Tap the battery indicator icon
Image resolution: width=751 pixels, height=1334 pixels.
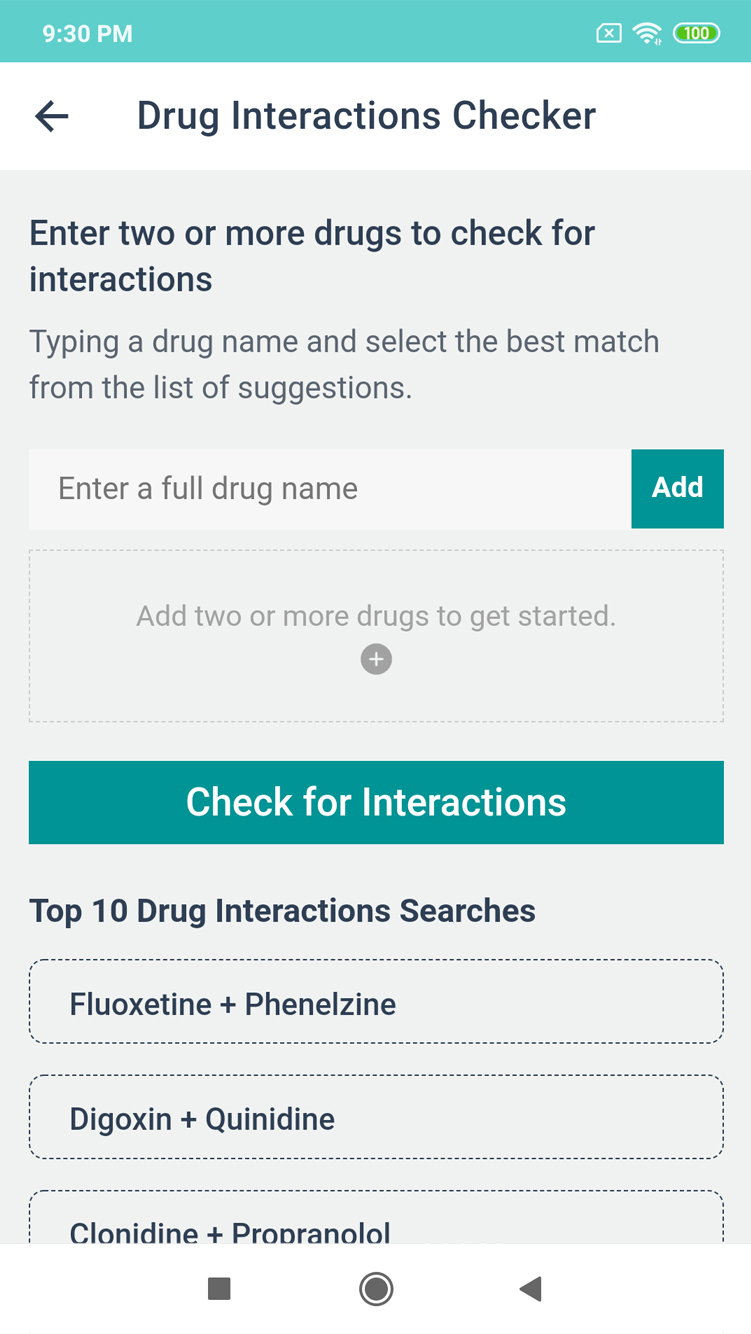pos(696,34)
